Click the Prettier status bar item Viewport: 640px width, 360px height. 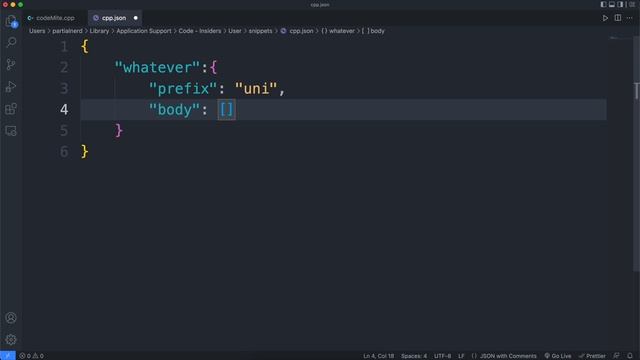point(592,356)
